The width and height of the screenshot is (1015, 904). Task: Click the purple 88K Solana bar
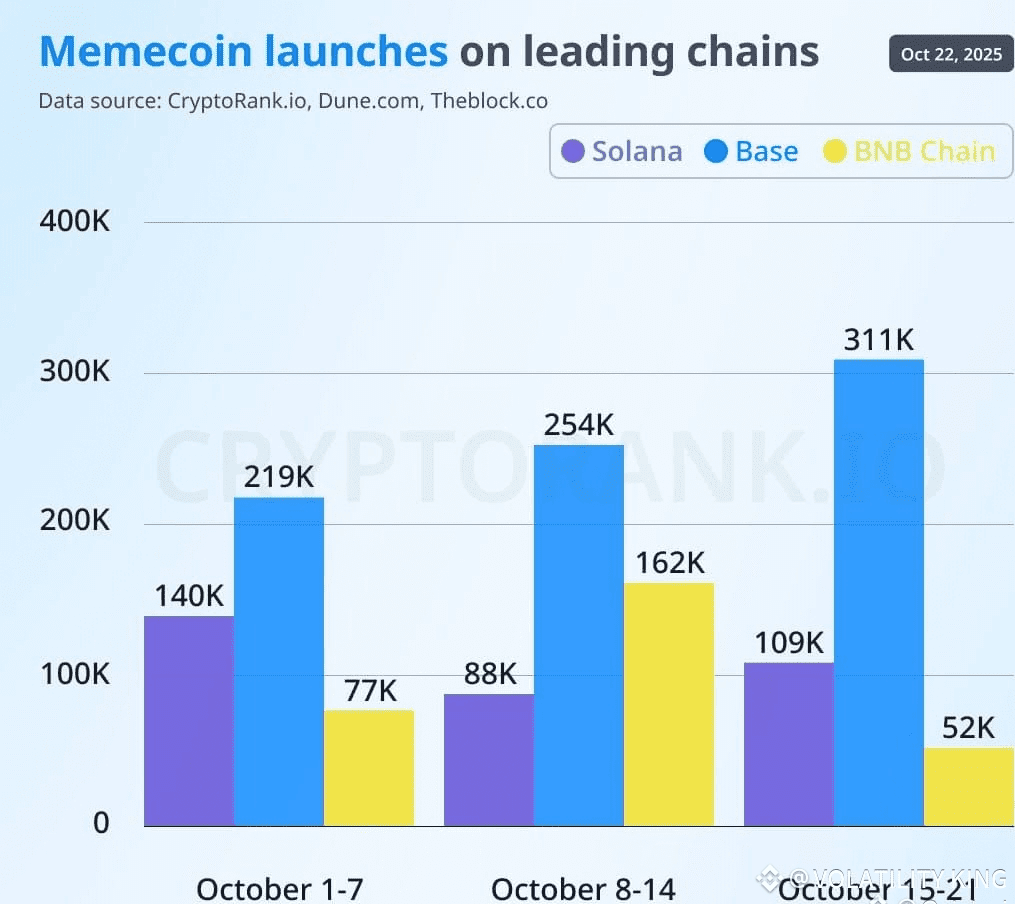tap(489, 760)
